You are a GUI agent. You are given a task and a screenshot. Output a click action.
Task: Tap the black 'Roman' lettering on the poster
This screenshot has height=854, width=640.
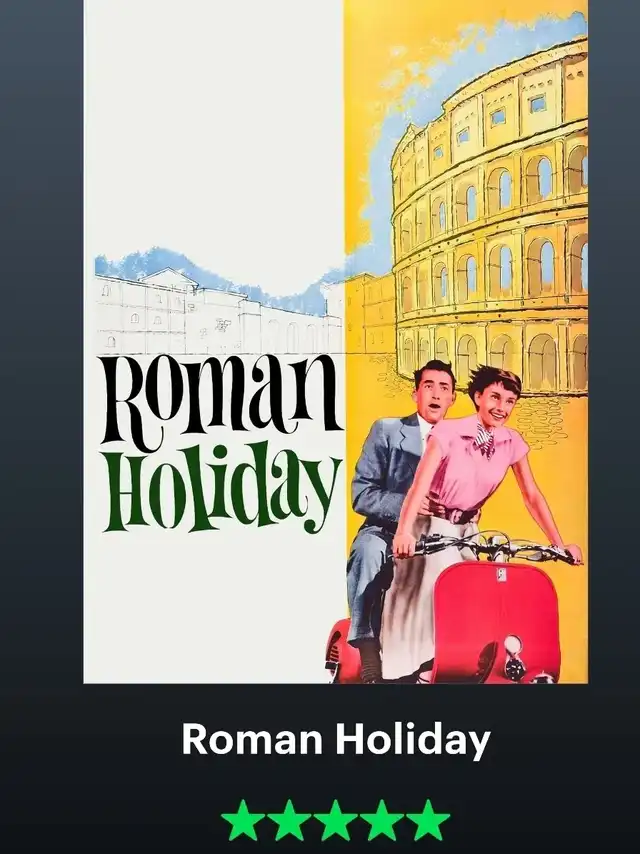[223, 400]
